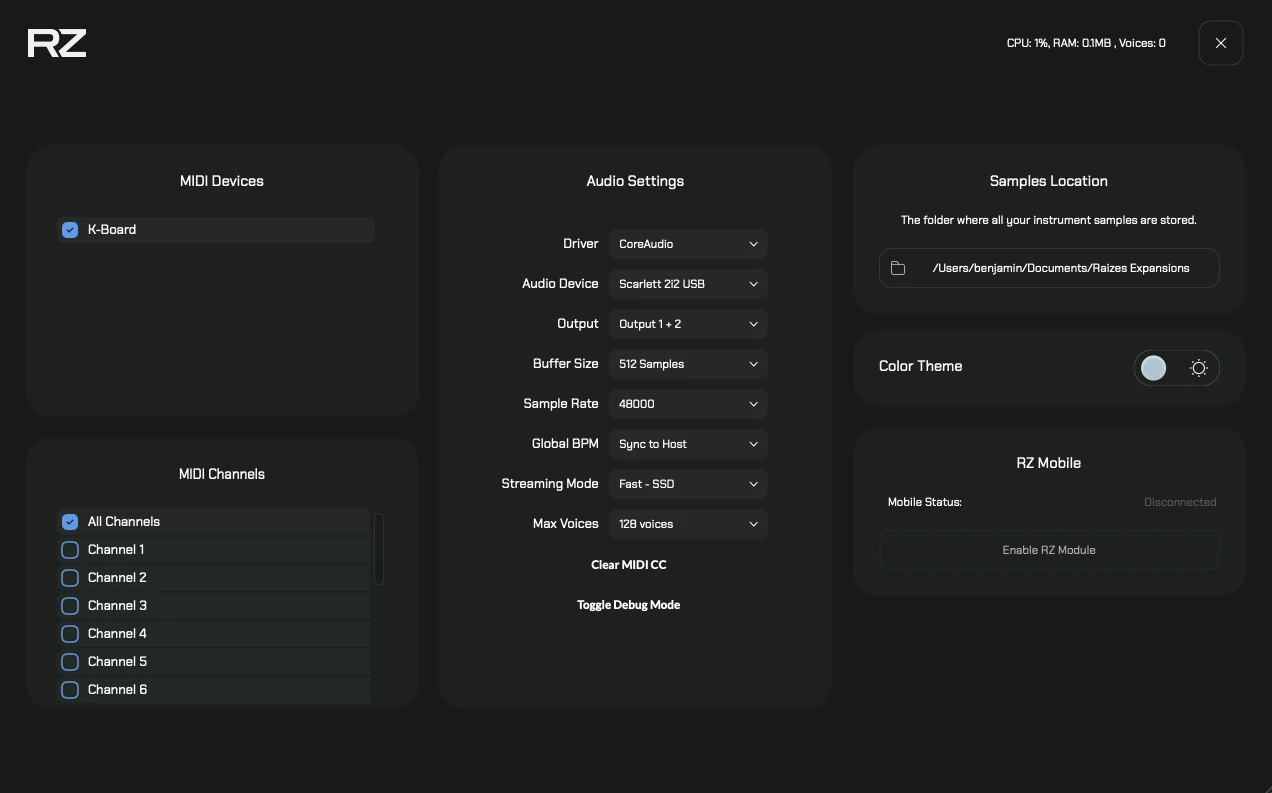
Task: Open the Max Voices dropdown
Action: (687, 523)
